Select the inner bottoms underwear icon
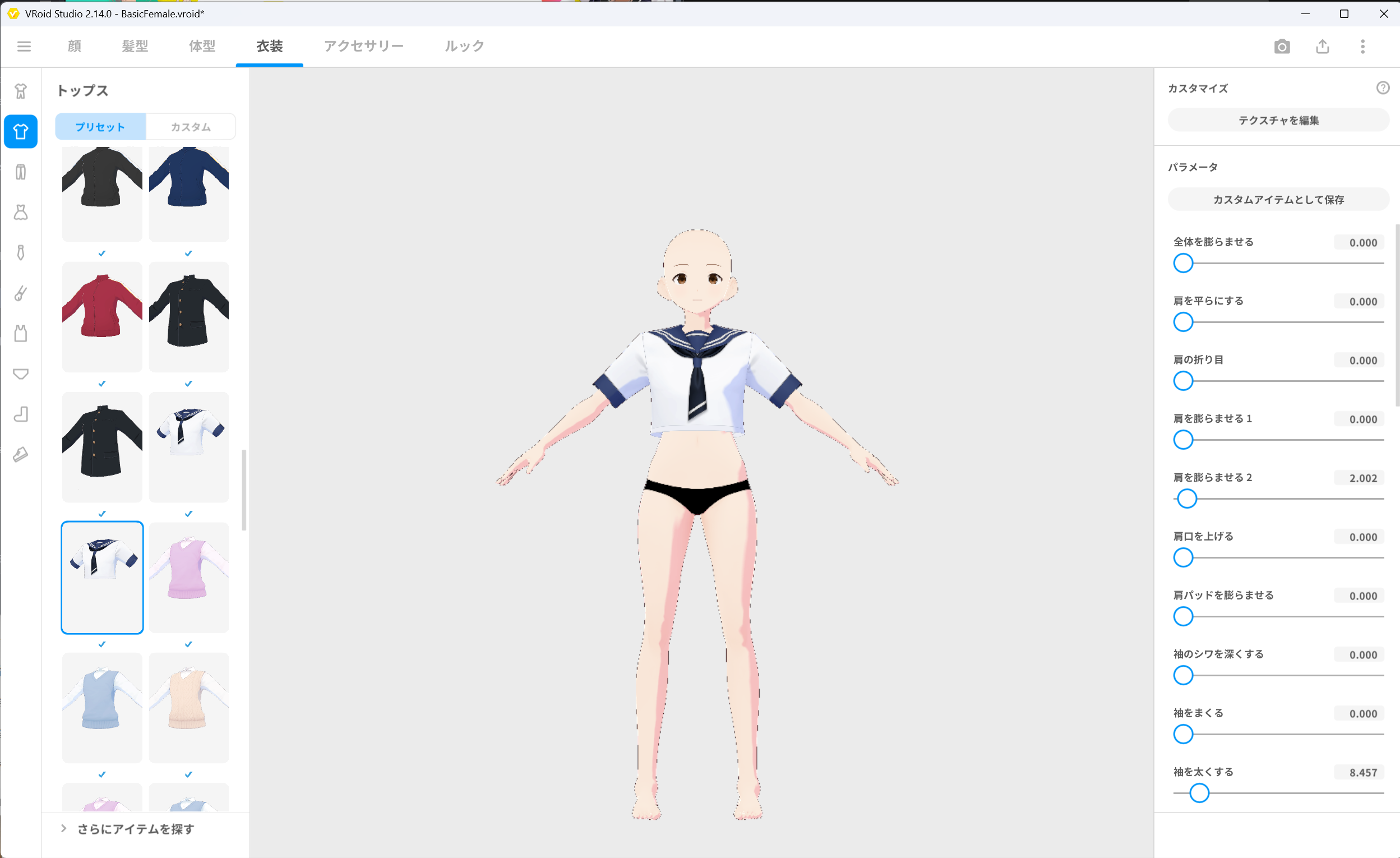Screen dimensions: 1400x858 click(21, 373)
